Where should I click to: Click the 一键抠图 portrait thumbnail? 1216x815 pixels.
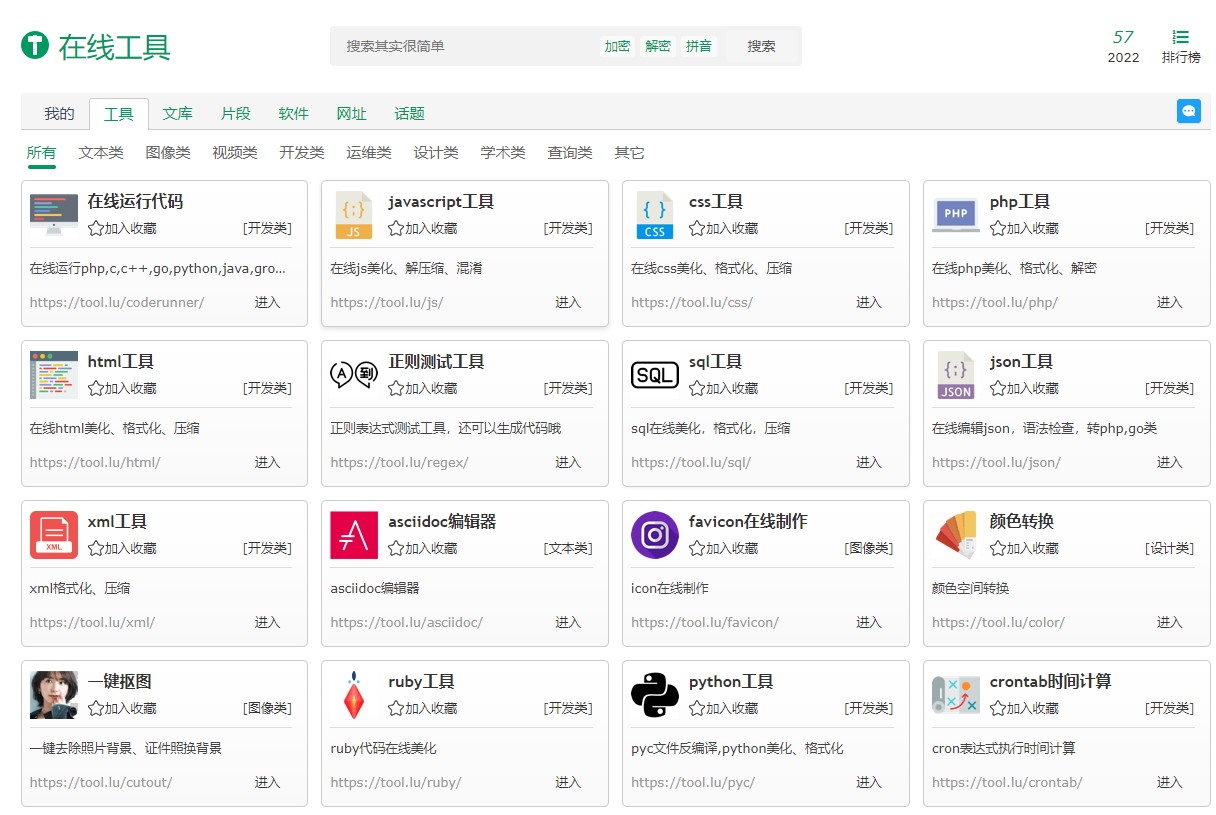(54, 695)
